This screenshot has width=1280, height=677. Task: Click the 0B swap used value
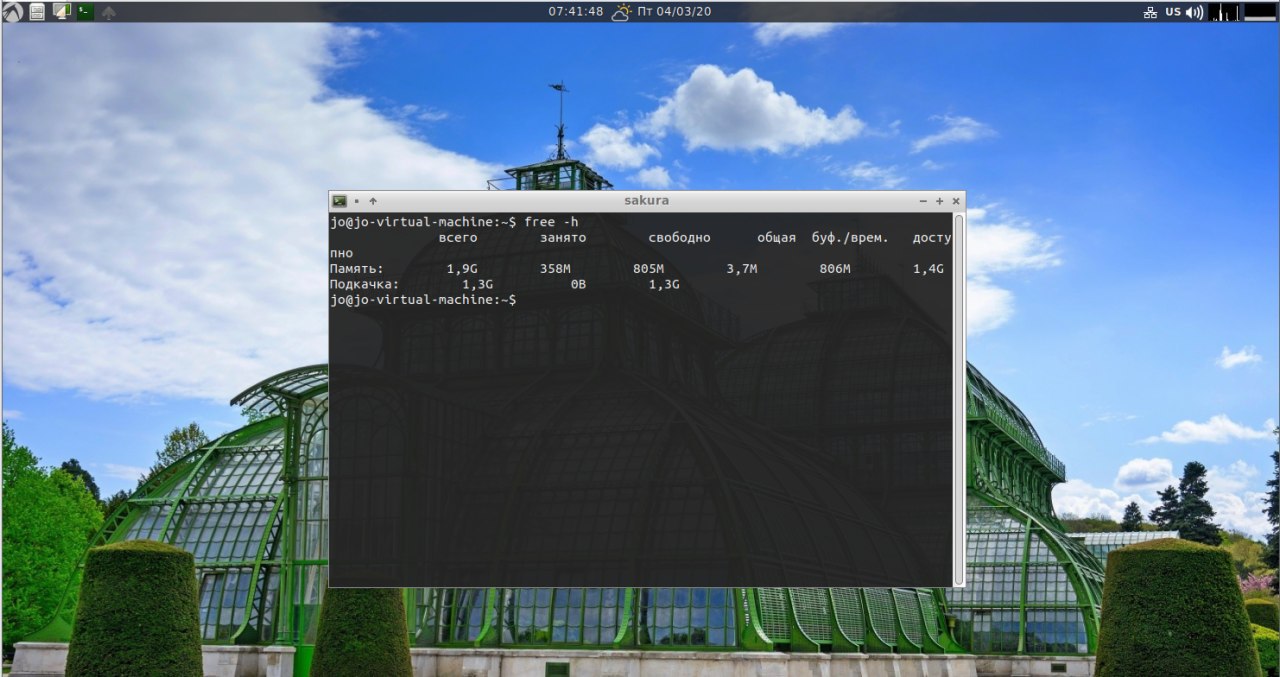(x=578, y=284)
